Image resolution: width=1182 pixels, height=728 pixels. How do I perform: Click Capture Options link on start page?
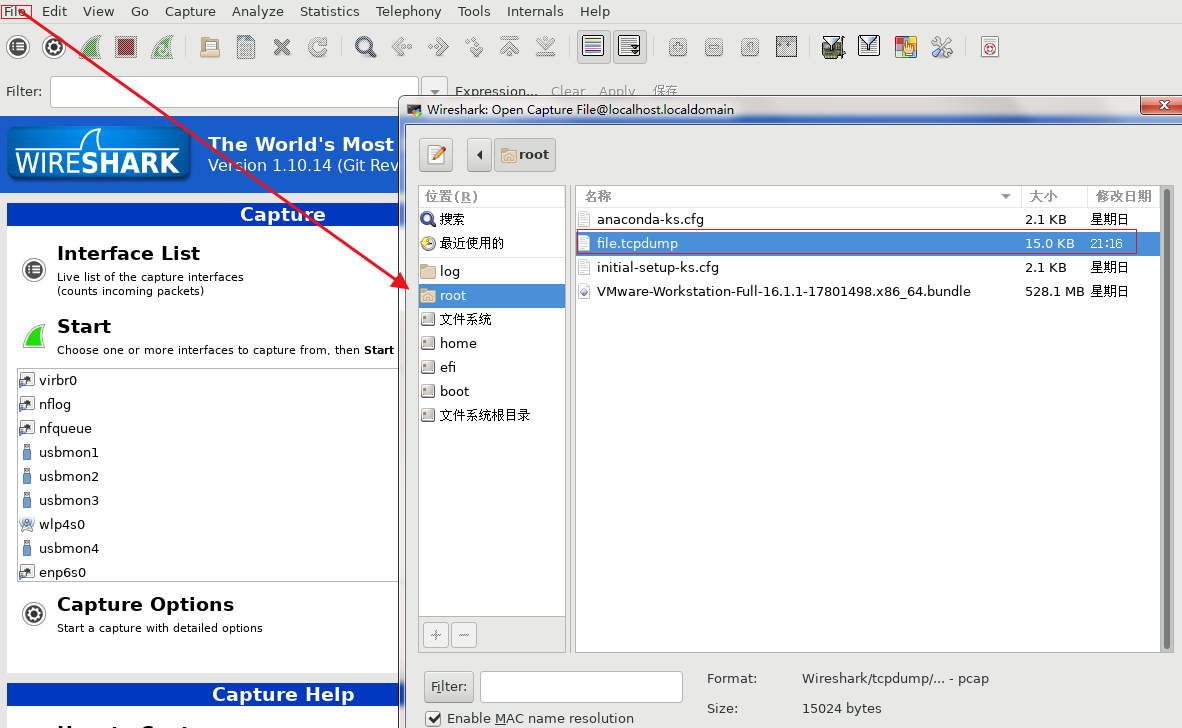tap(145, 604)
